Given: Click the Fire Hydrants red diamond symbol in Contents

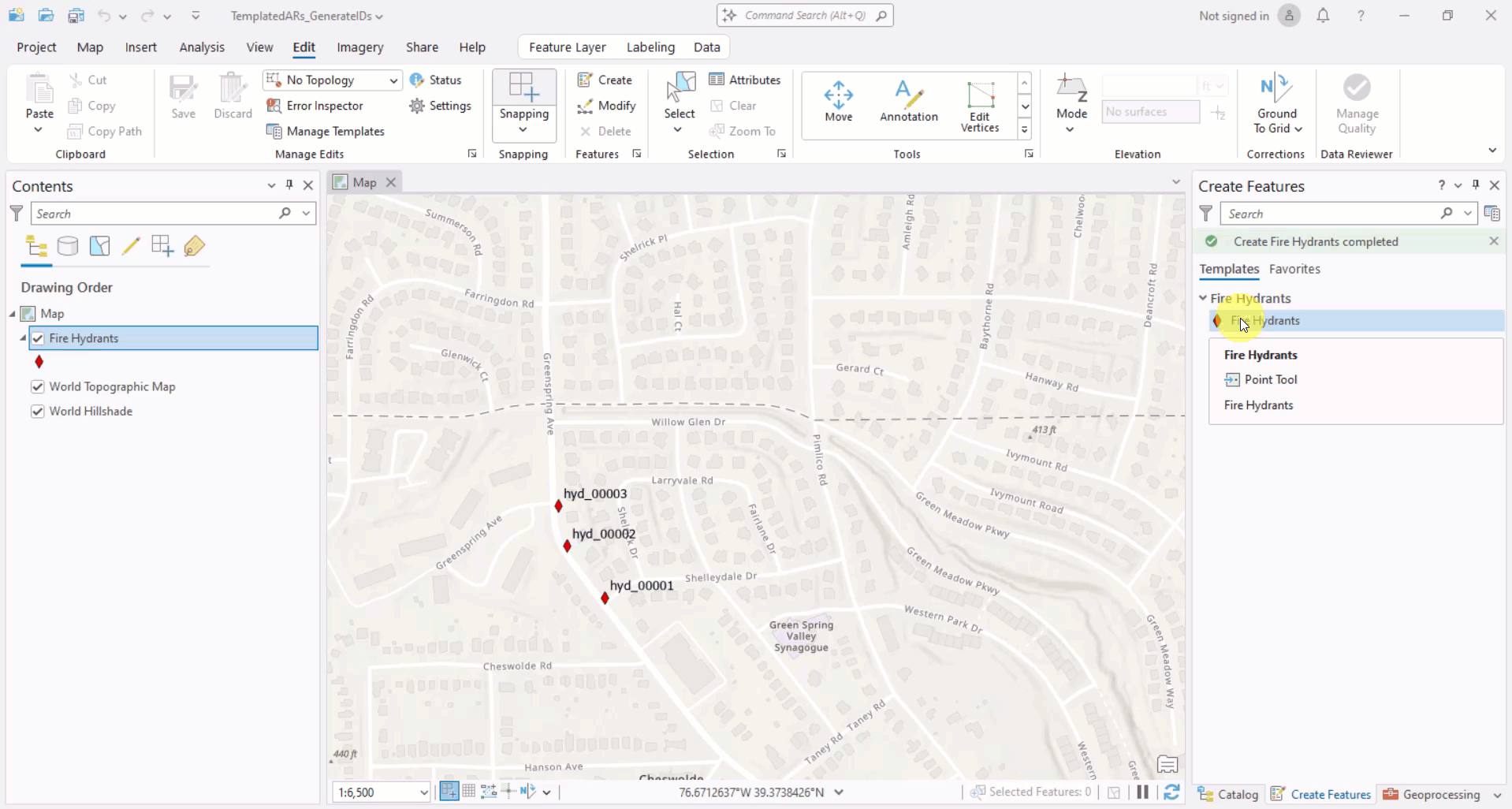Looking at the screenshot, I should click(39, 362).
